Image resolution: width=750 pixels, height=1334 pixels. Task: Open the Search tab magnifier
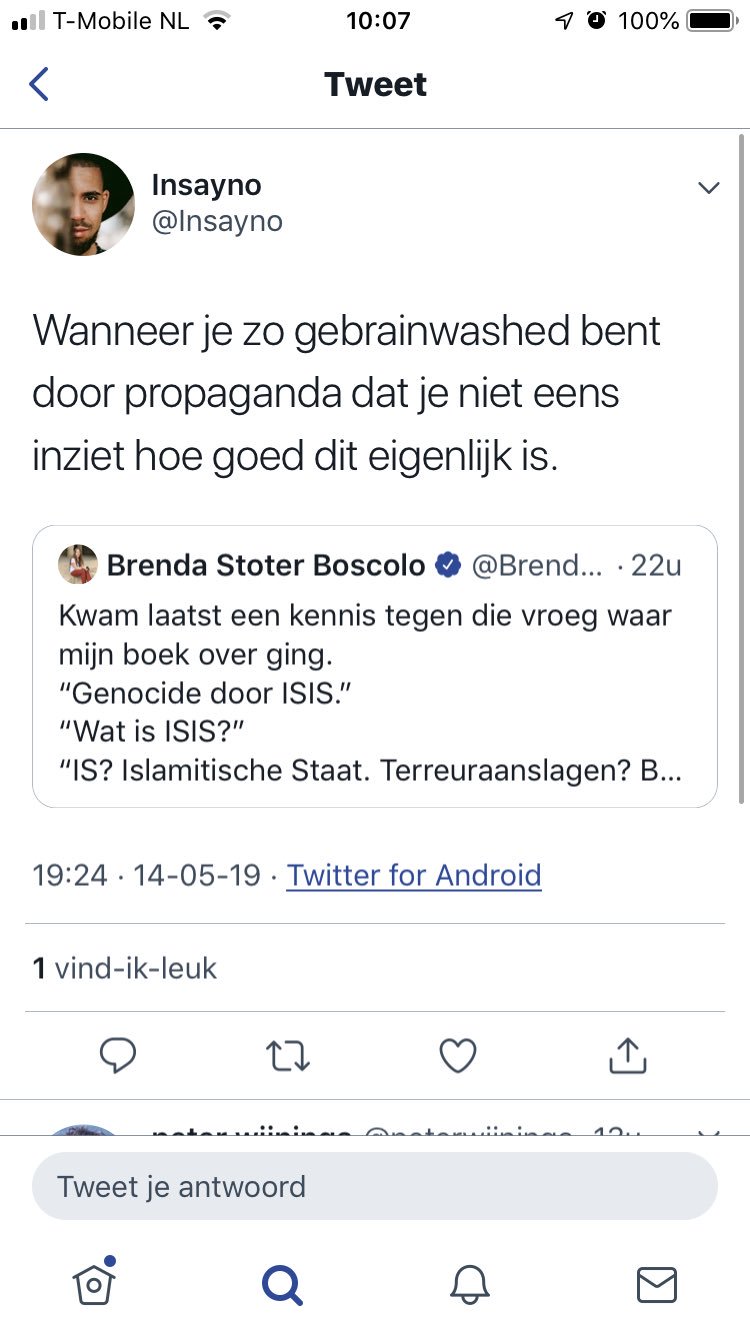pos(282,1283)
